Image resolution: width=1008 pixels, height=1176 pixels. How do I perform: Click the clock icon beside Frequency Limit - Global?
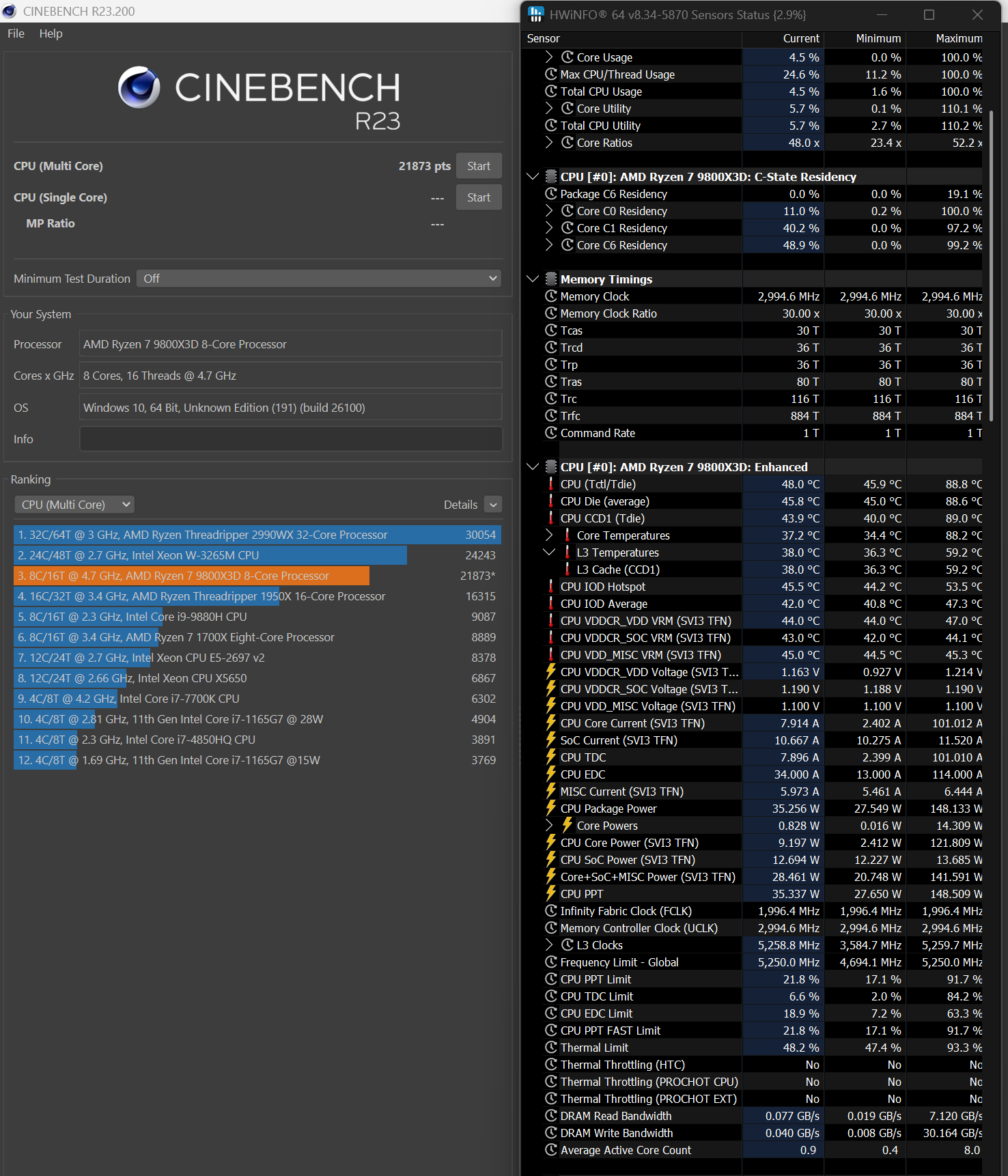551,962
